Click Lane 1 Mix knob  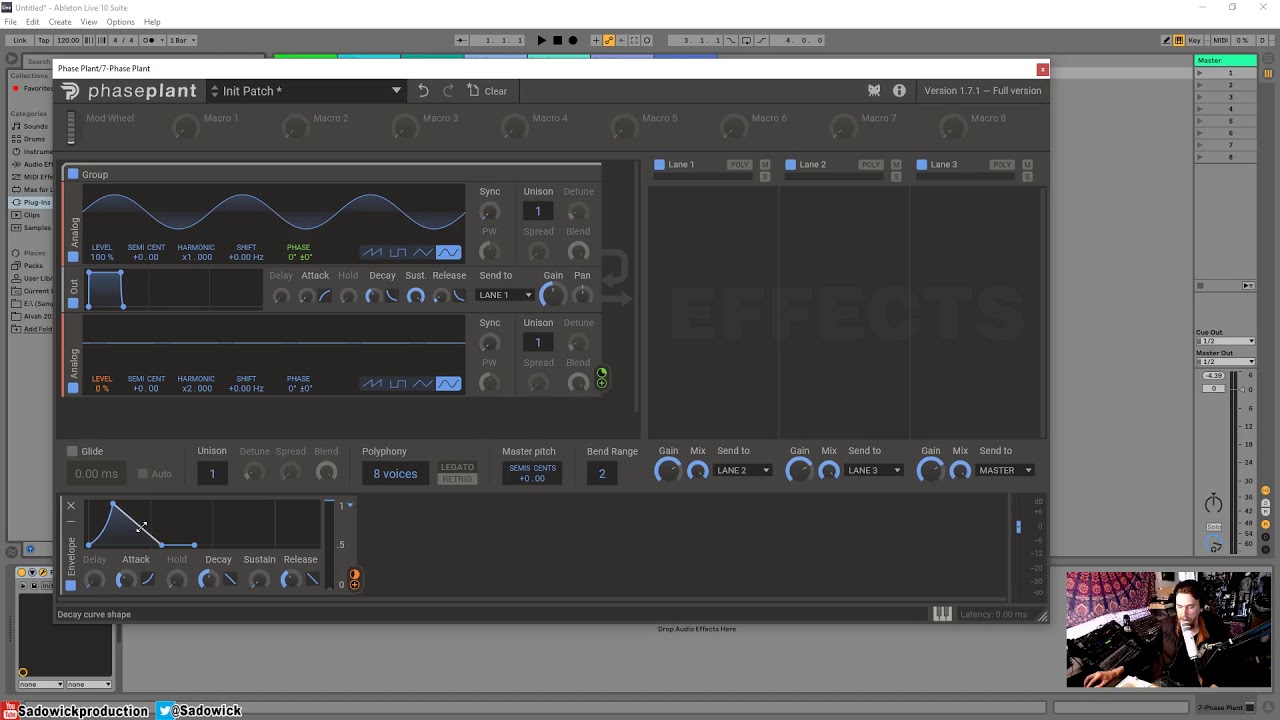pos(697,470)
